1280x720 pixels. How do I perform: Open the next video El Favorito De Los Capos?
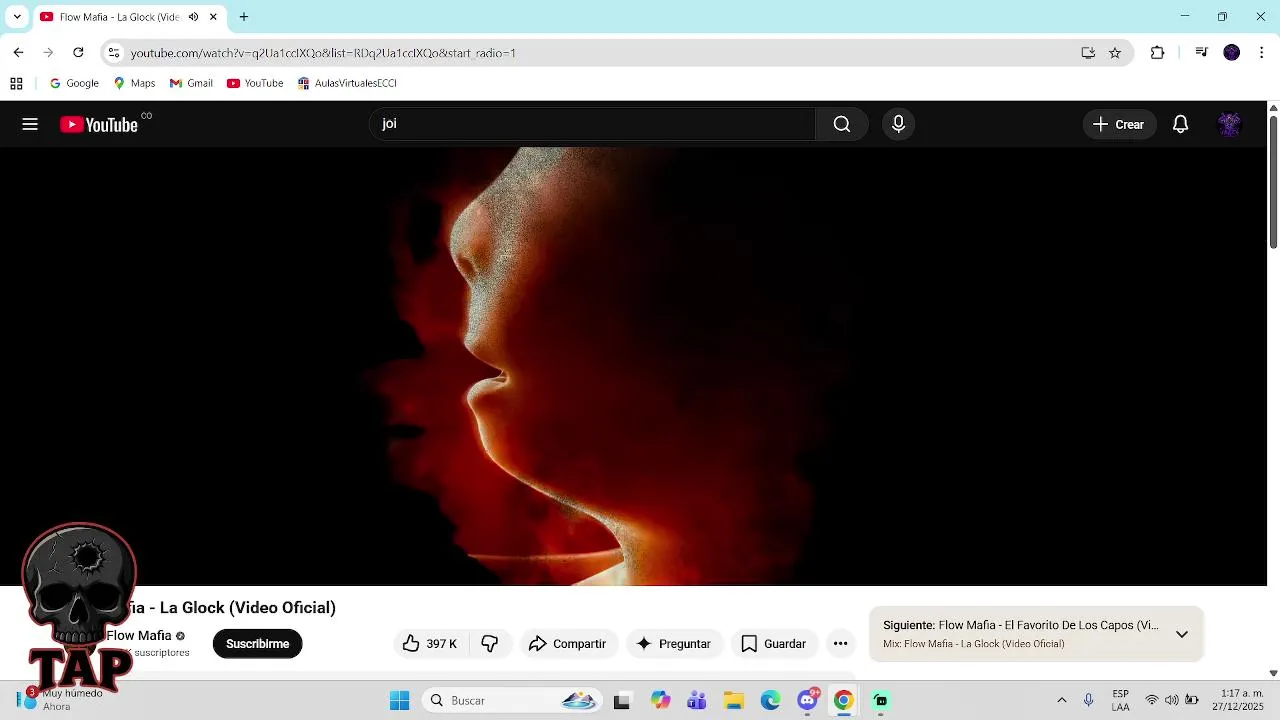(x=1020, y=625)
